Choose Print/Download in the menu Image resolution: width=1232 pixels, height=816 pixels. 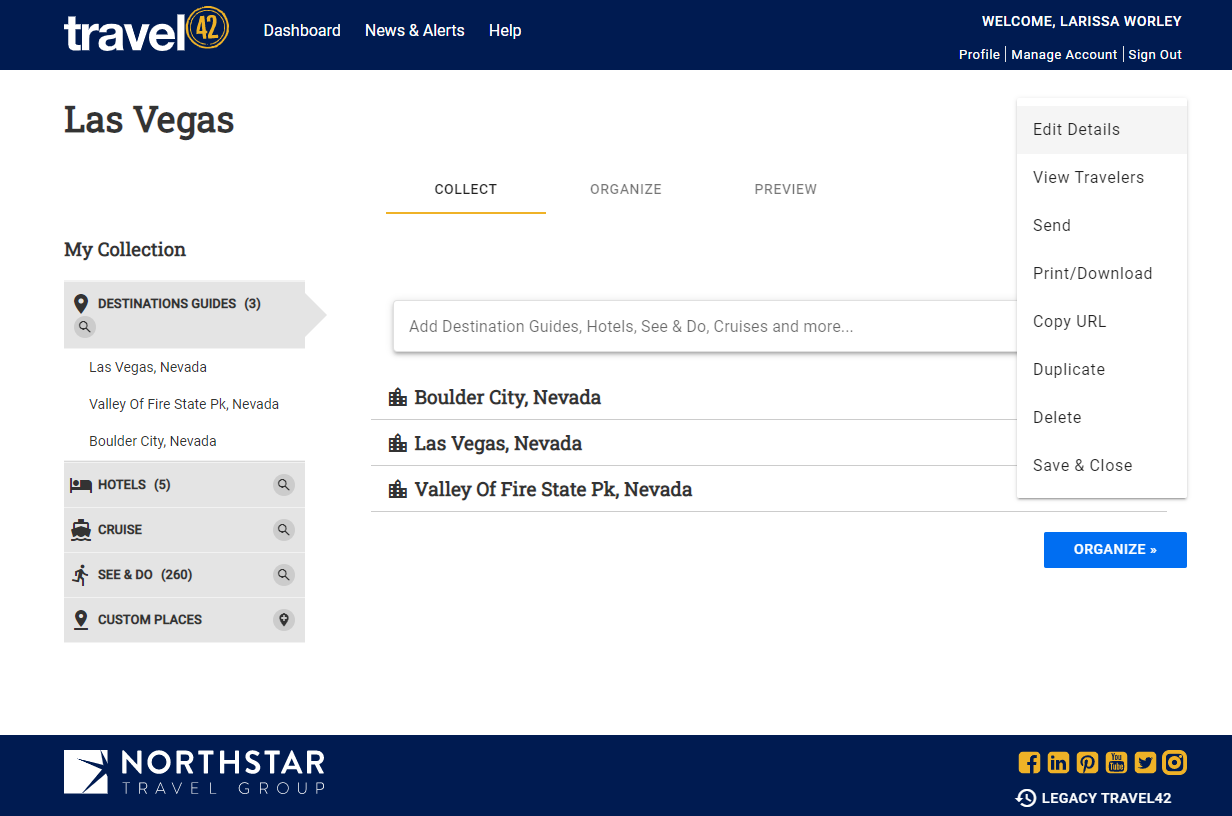[1092, 273]
